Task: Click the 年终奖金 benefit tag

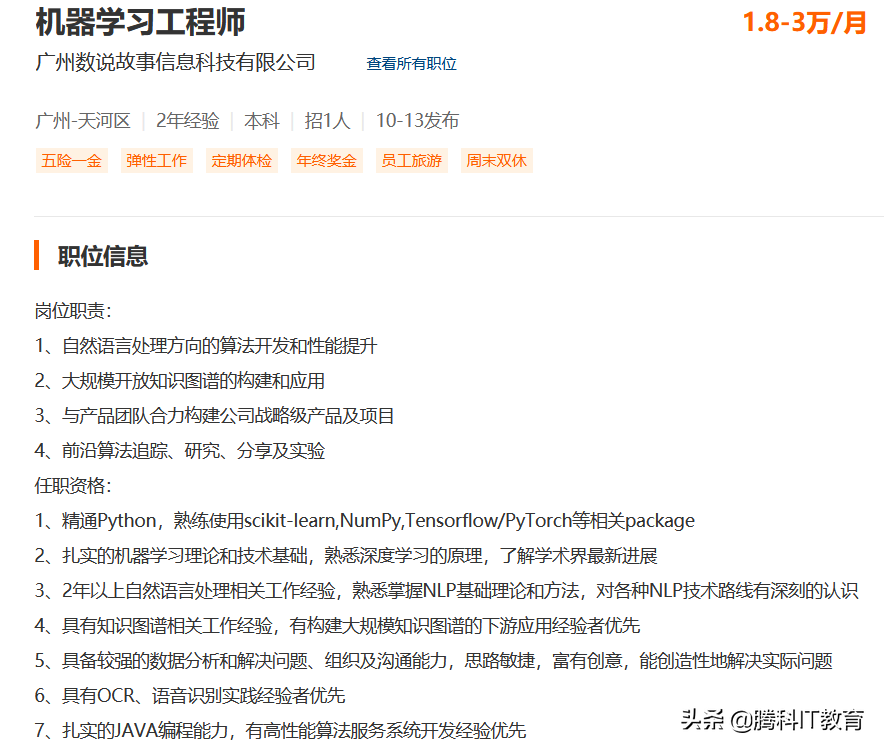Action: pyautogui.click(x=326, y=160)
